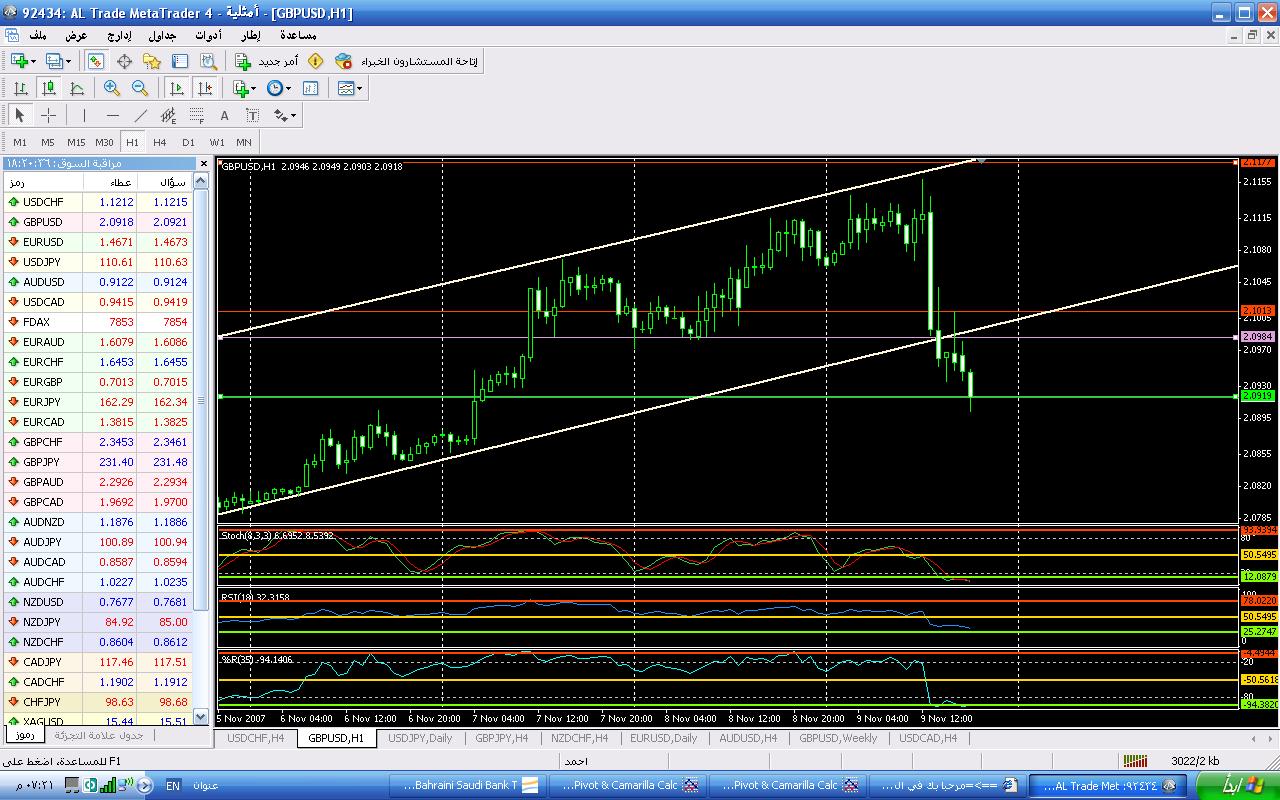
Task: Draw a horizontal line on chart
Action: [113, 115]
